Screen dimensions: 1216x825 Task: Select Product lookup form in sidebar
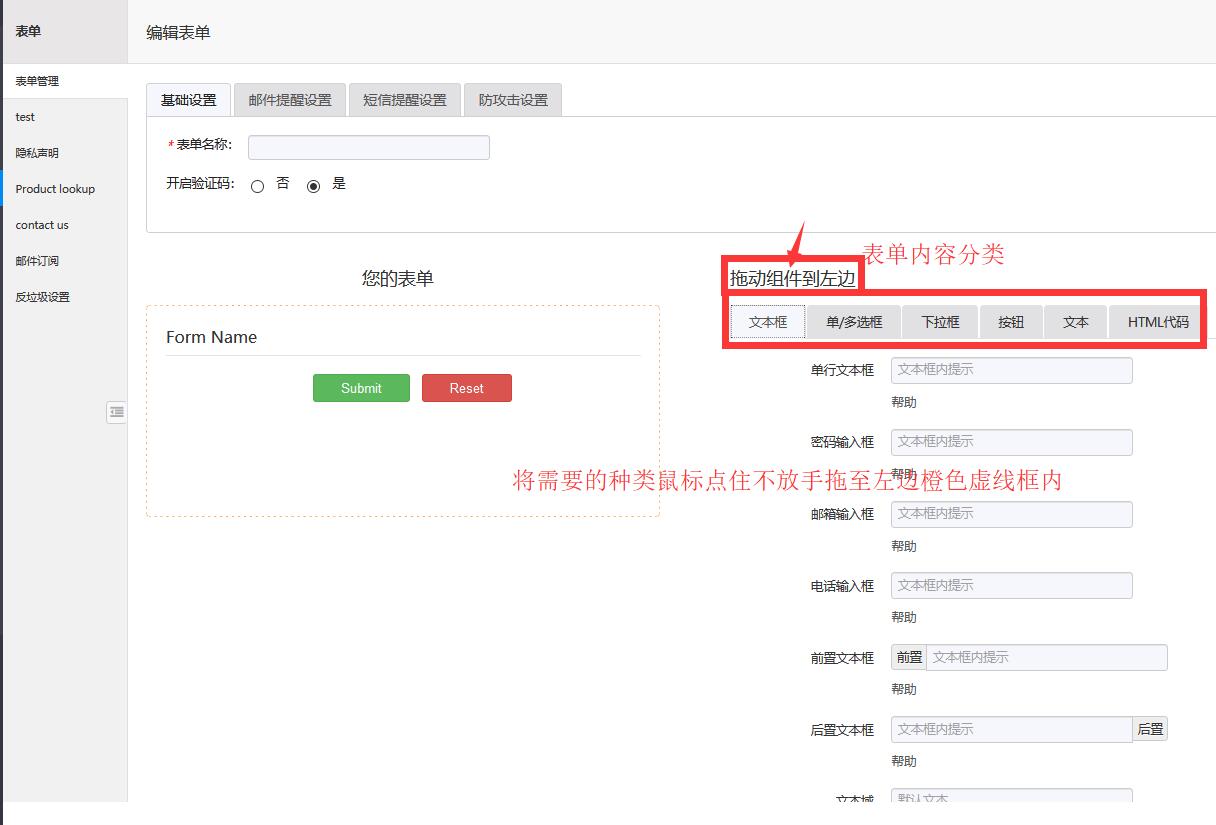[55, 189]
